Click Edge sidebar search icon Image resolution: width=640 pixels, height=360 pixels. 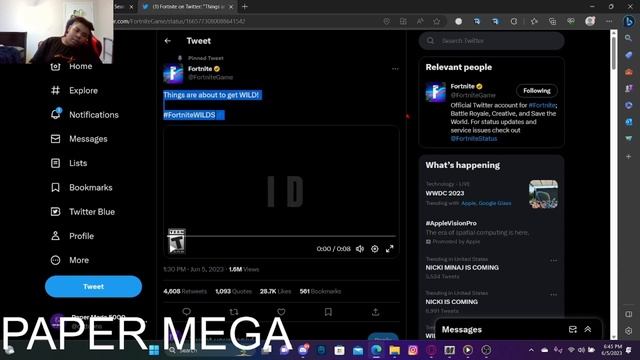point(629,38)
